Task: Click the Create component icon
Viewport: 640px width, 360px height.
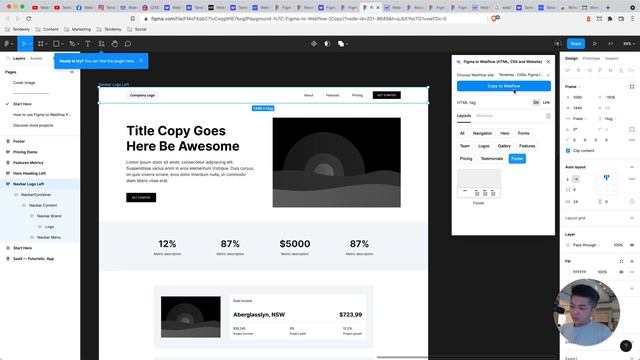Action: pos(313,44)
